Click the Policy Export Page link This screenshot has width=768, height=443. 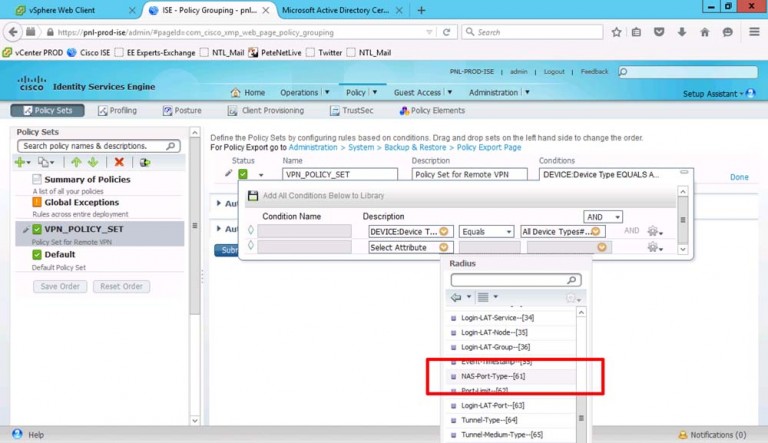[x=489, y=147]
